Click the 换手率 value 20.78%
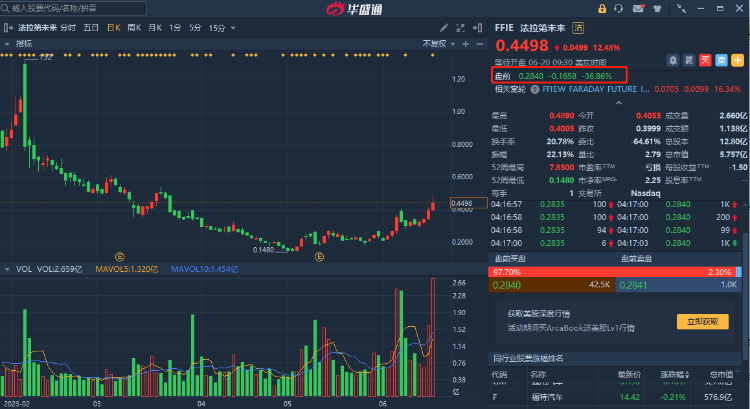Image resolution: width=750 pixels, height=409 pixels. click(560, 142)
